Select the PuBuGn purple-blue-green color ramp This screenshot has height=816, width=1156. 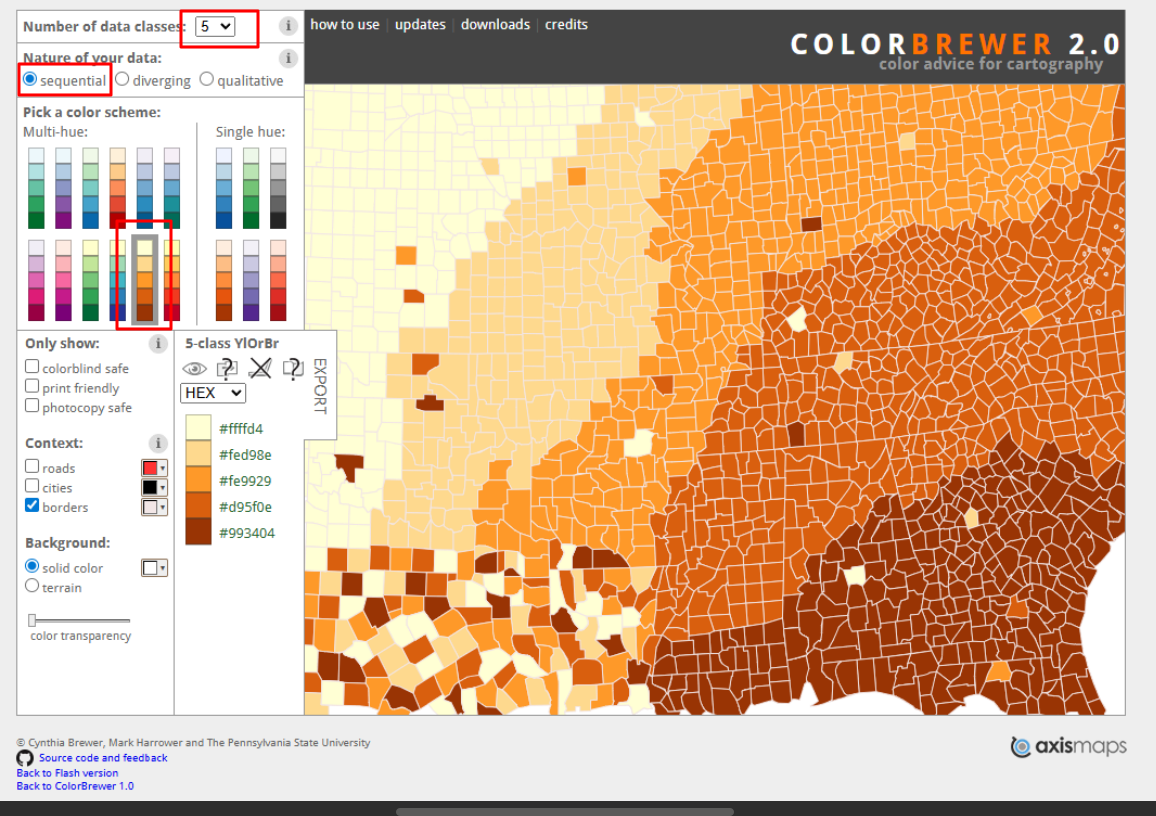(x=172, y=188)
